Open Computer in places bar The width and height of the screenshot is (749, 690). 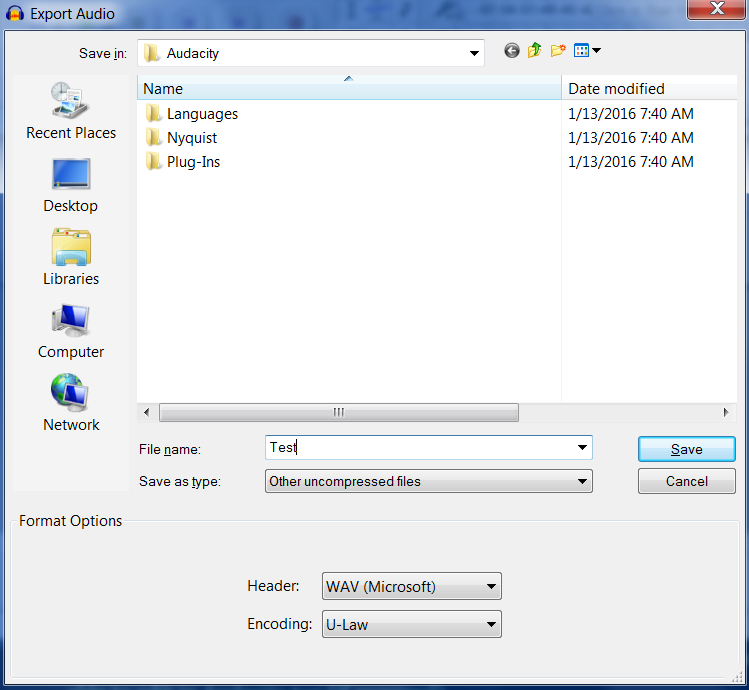click(x=71, y=331)
